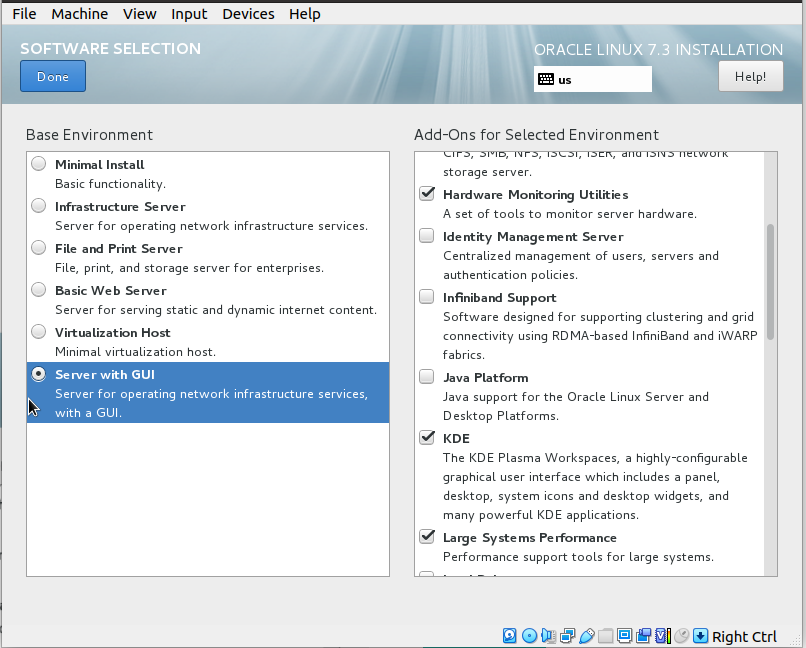
Task: Click the Help! button
Action: click(750, 77)
